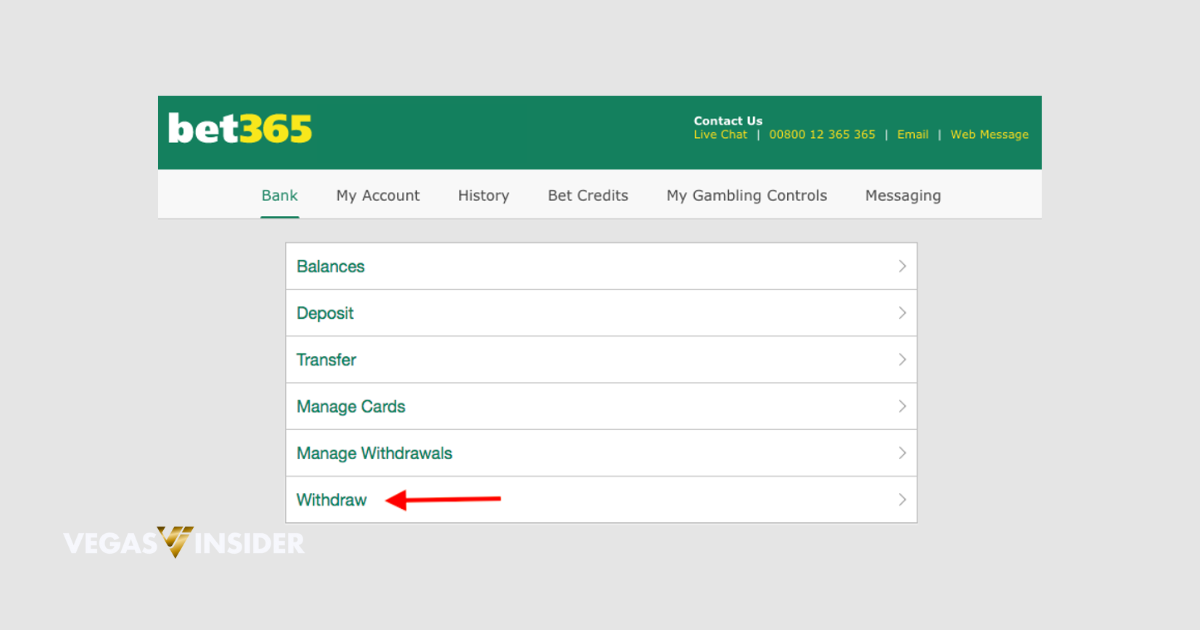Switch to the My Account tab

click(378, 196)
